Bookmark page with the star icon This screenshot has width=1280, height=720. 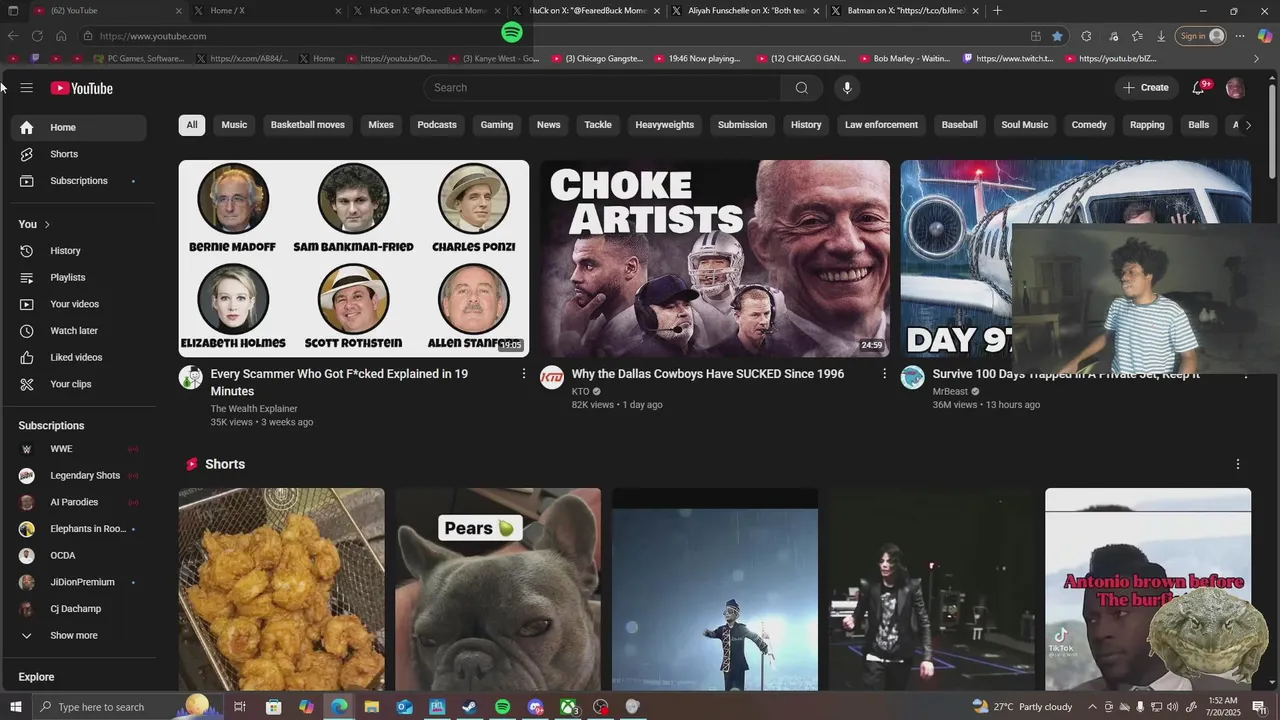tap(1057, 36)
